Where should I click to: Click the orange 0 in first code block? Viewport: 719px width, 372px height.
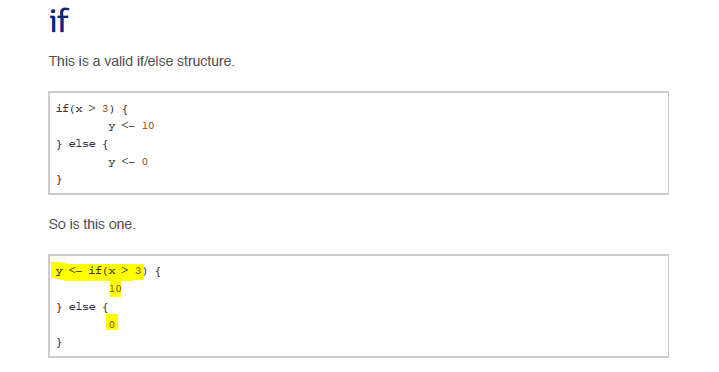144,162
